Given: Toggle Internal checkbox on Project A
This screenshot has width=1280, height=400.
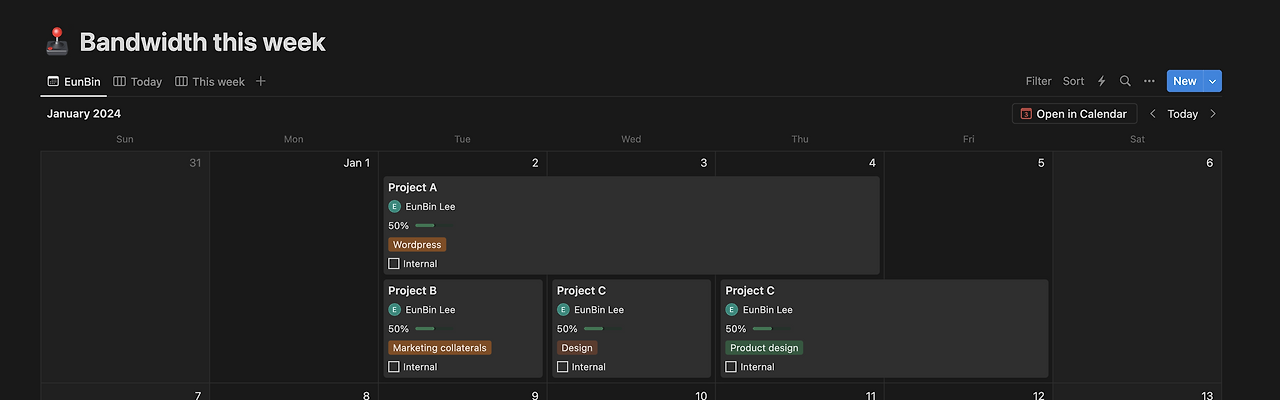Looking at the screenshot, I should (394, 264).
